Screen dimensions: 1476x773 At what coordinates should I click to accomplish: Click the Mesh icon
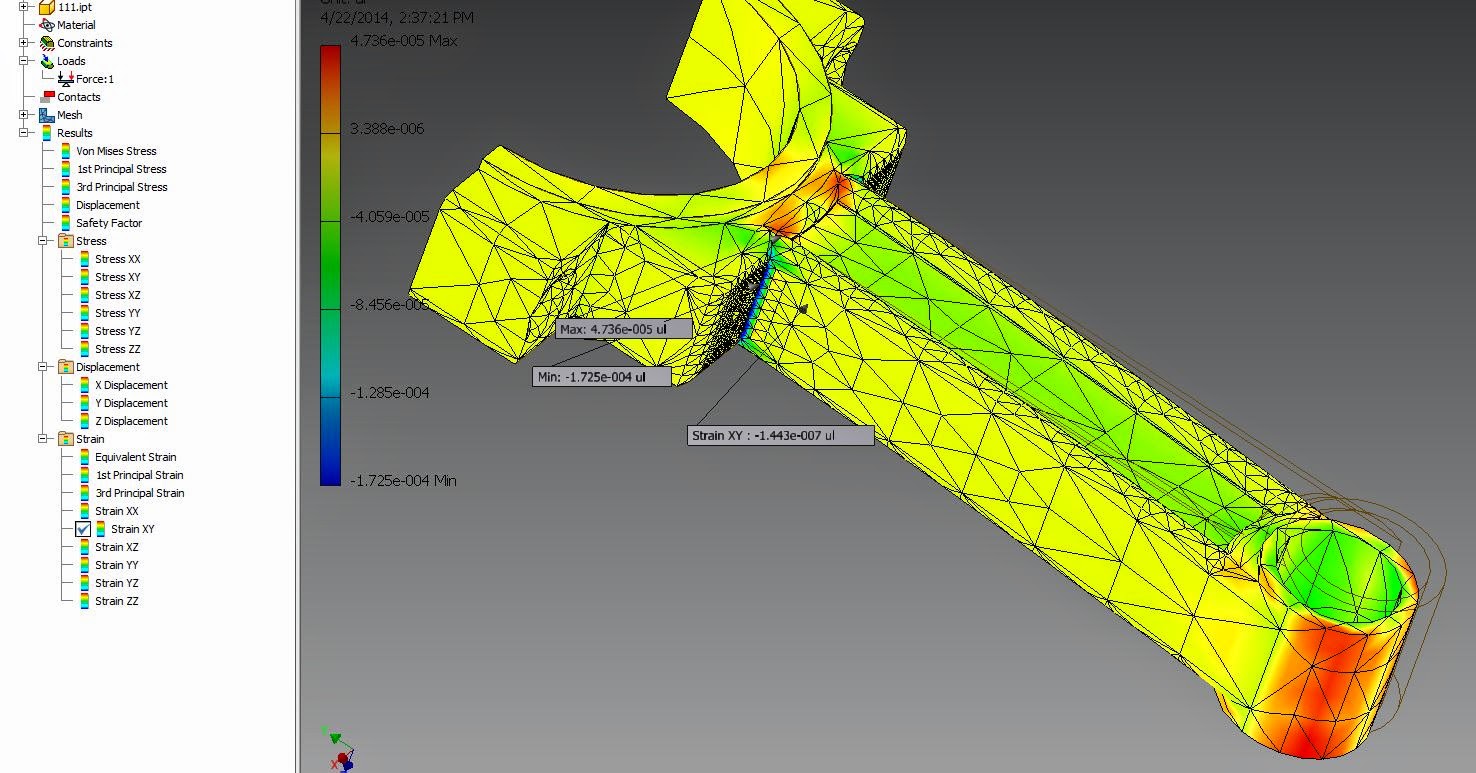[47, 115]
